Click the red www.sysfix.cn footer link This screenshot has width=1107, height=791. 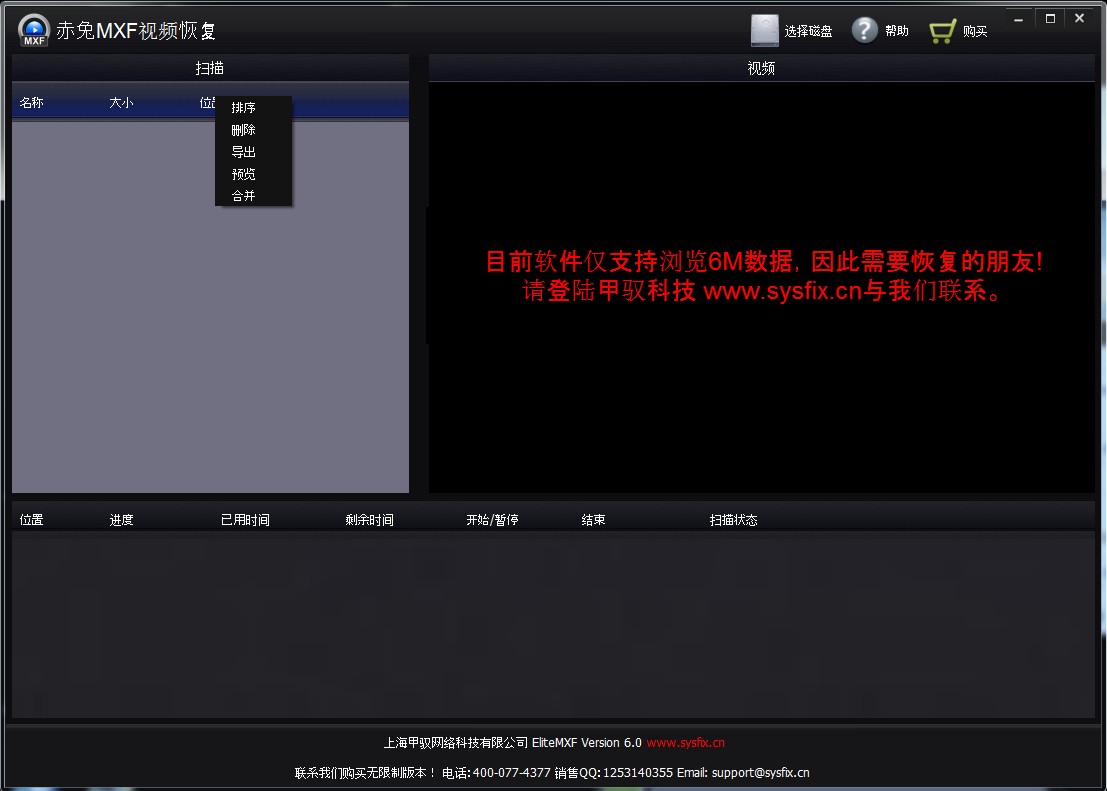coord(686,743)
